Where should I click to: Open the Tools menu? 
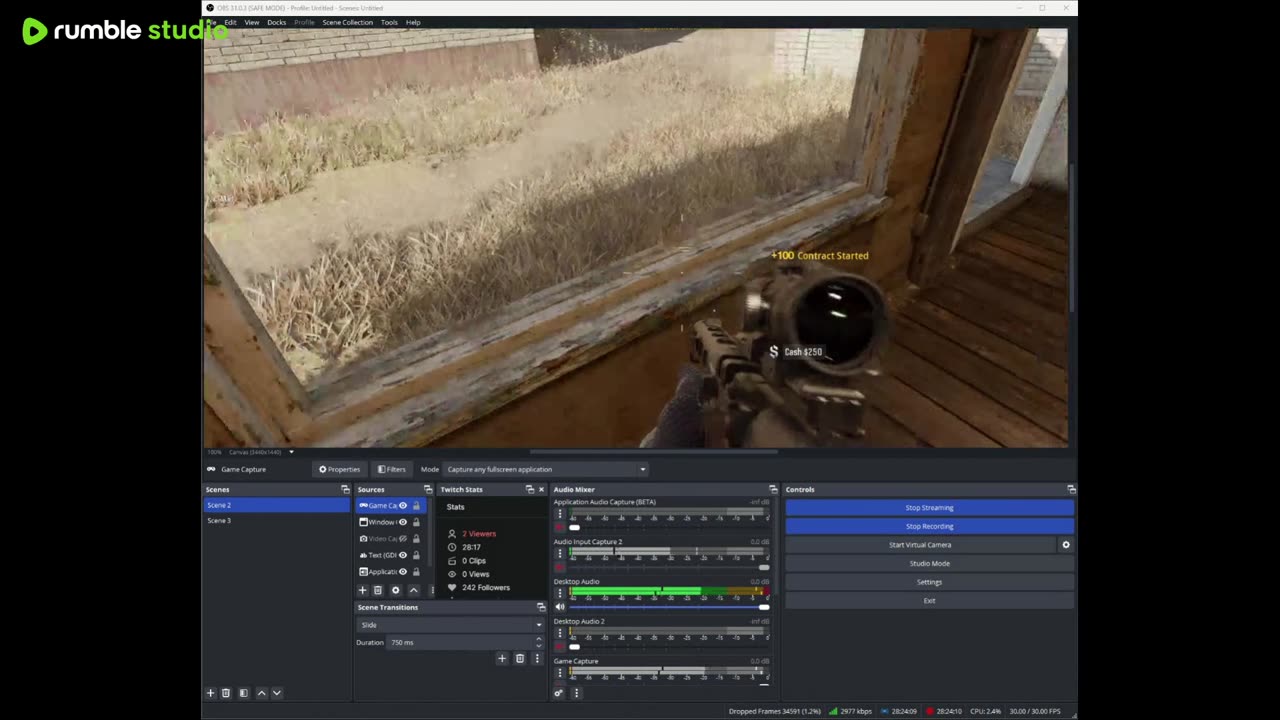(x=389, y=22)
